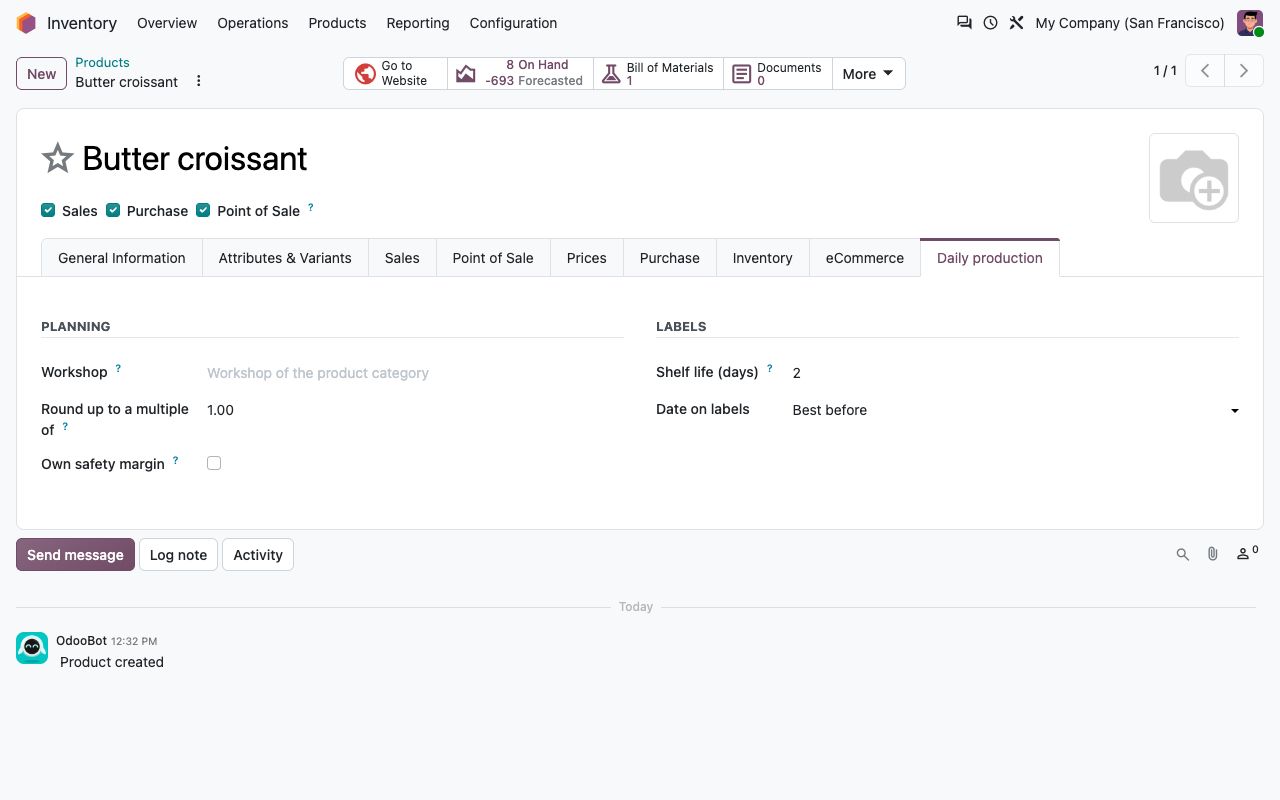1280x800 pixels.
Task: Click the Inventory app logo icon
Action: 26,23
